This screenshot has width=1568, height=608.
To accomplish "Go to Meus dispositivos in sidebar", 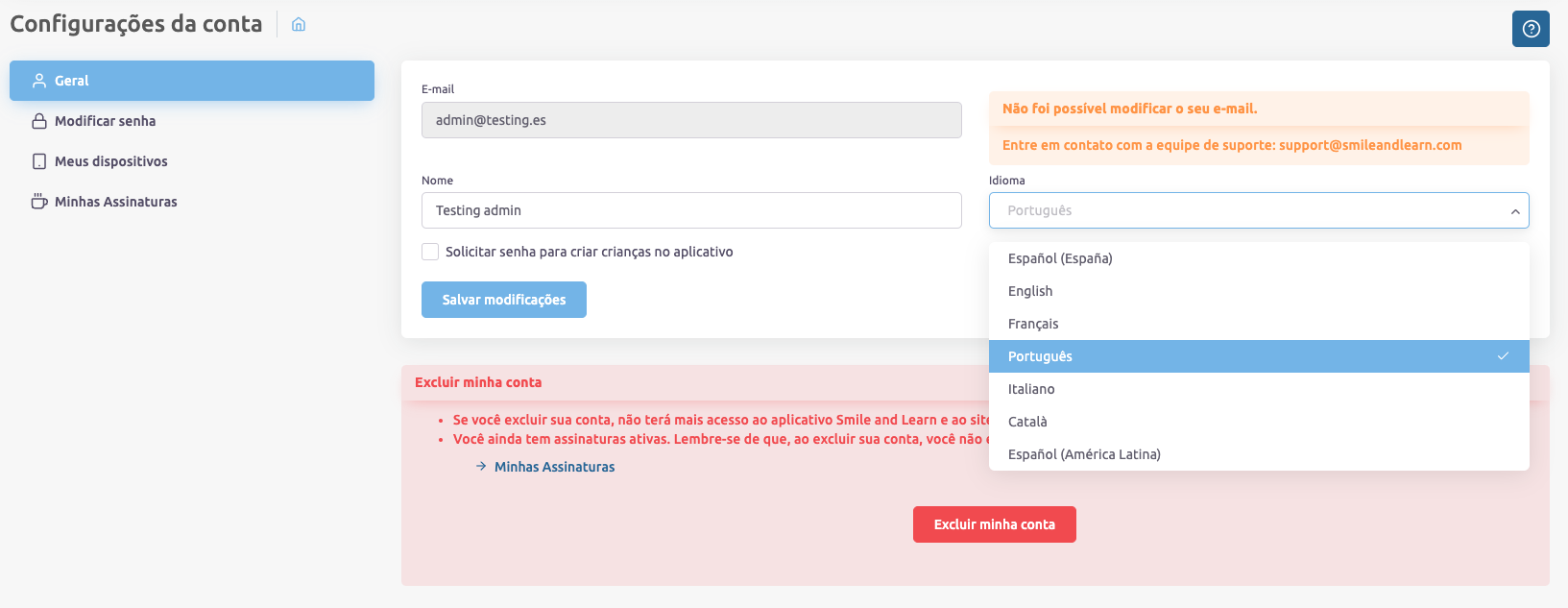I will tap(110, 161).
